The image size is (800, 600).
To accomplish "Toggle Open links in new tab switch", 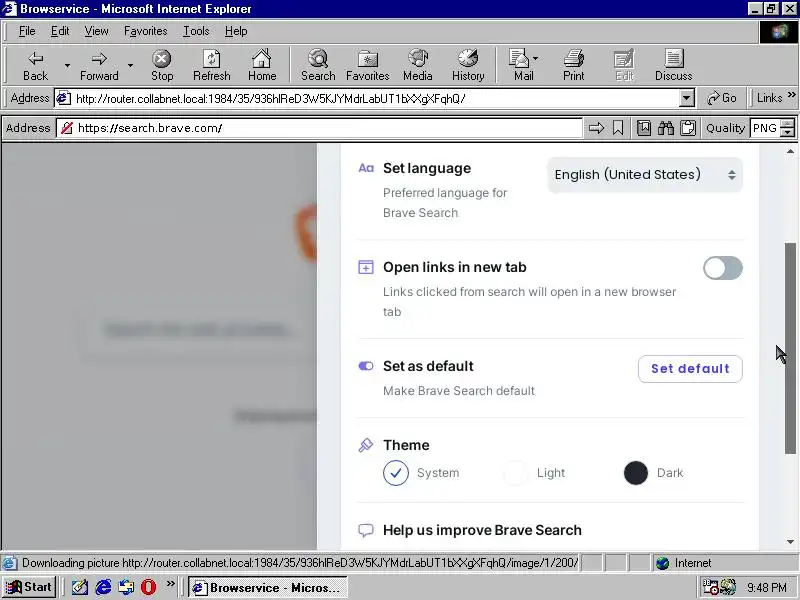I will 722,268.
